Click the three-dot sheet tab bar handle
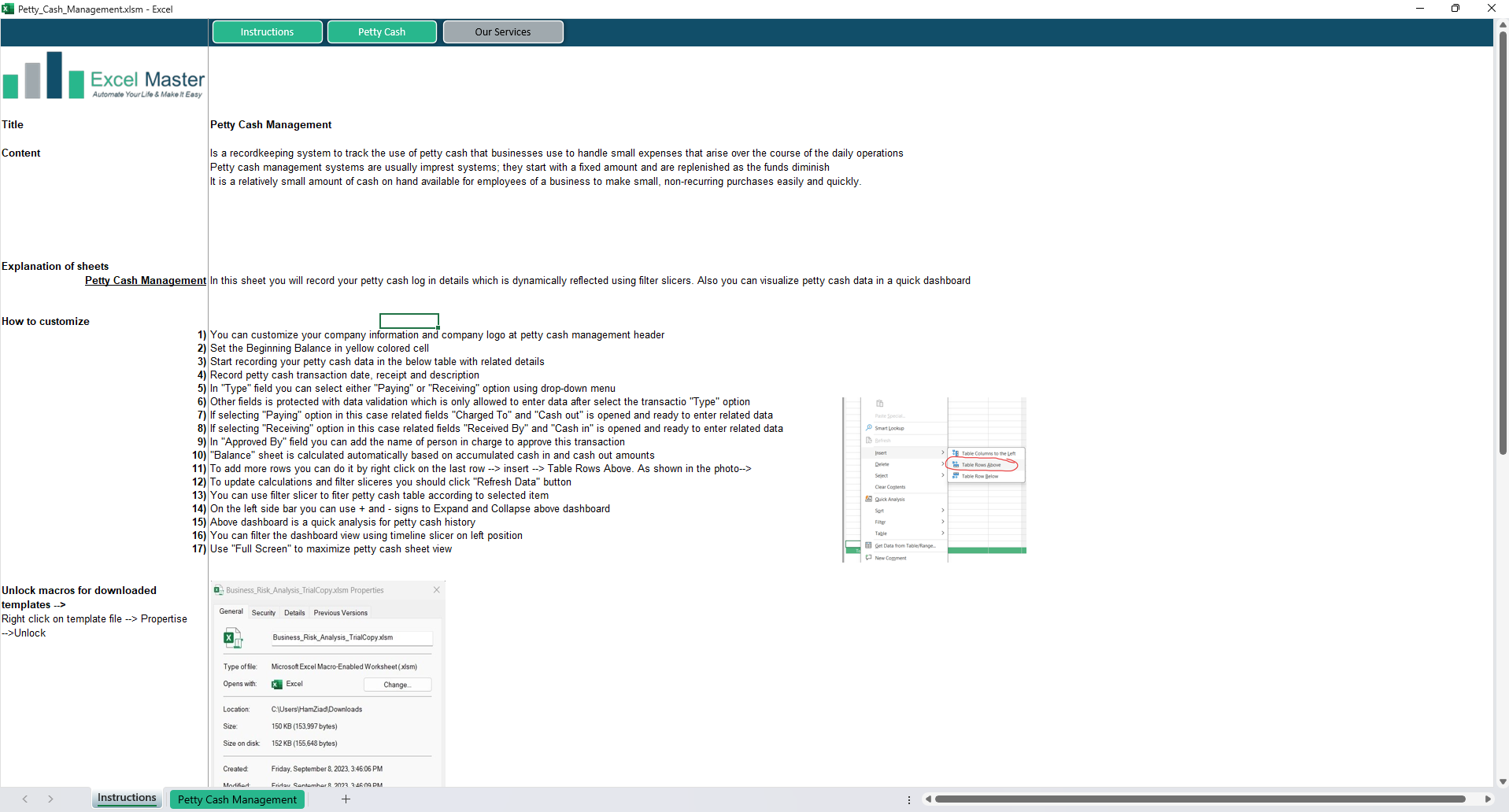The height and width of the screenshot is (812, 1509). pos(909,799)
